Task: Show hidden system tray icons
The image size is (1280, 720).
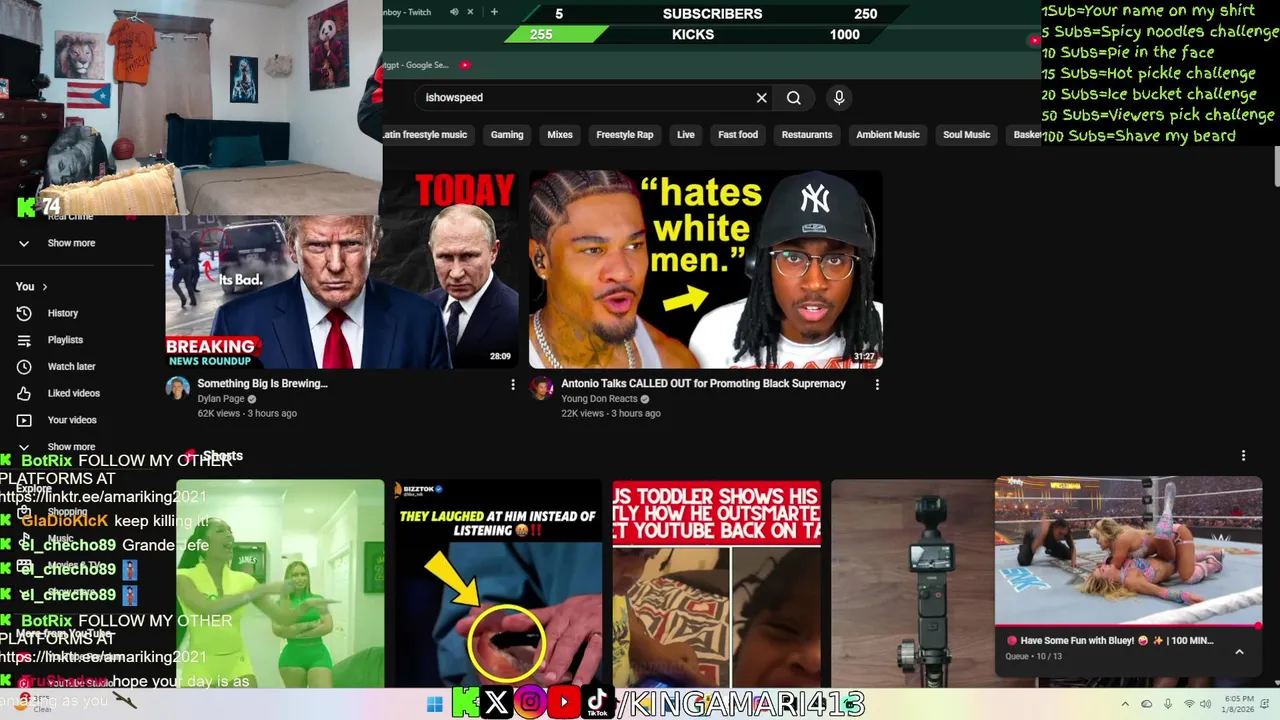Action: coord(1125,705)
